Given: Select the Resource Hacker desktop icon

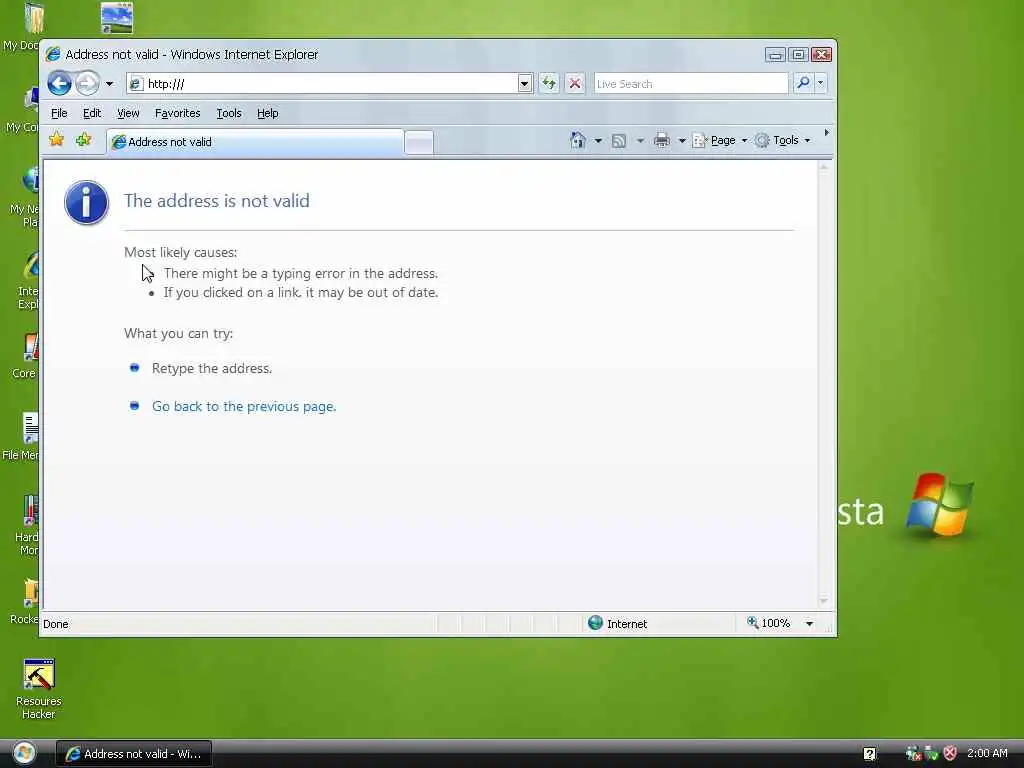Looking at the screenshot, I should [x=39, y=689].
